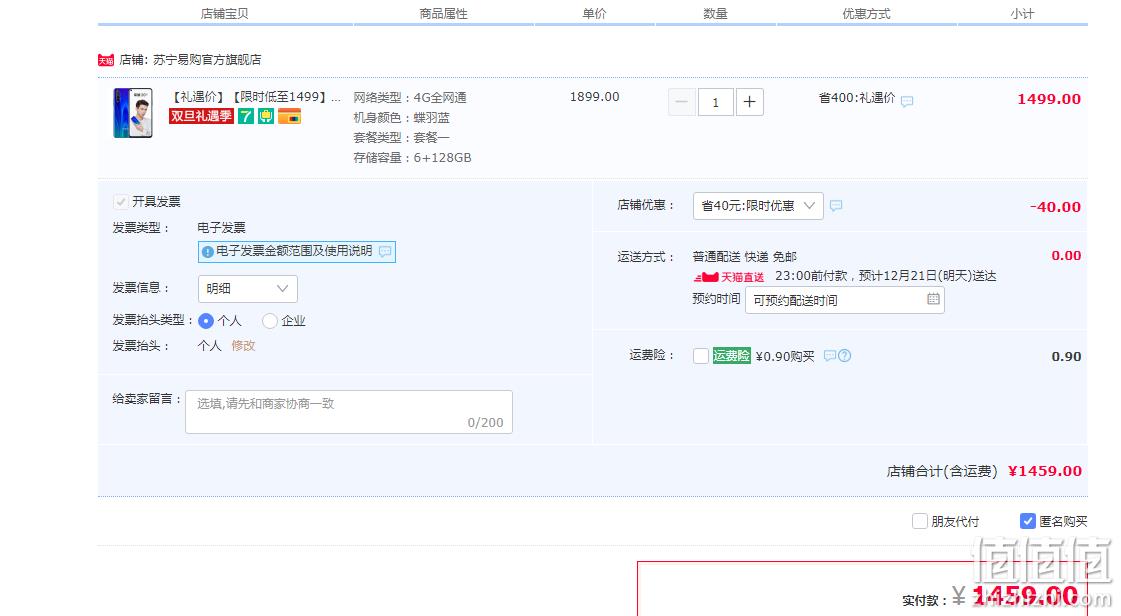1121x616 pixels.
Task: Click the 商品属性 column header
Action: [x=443, y=14]
